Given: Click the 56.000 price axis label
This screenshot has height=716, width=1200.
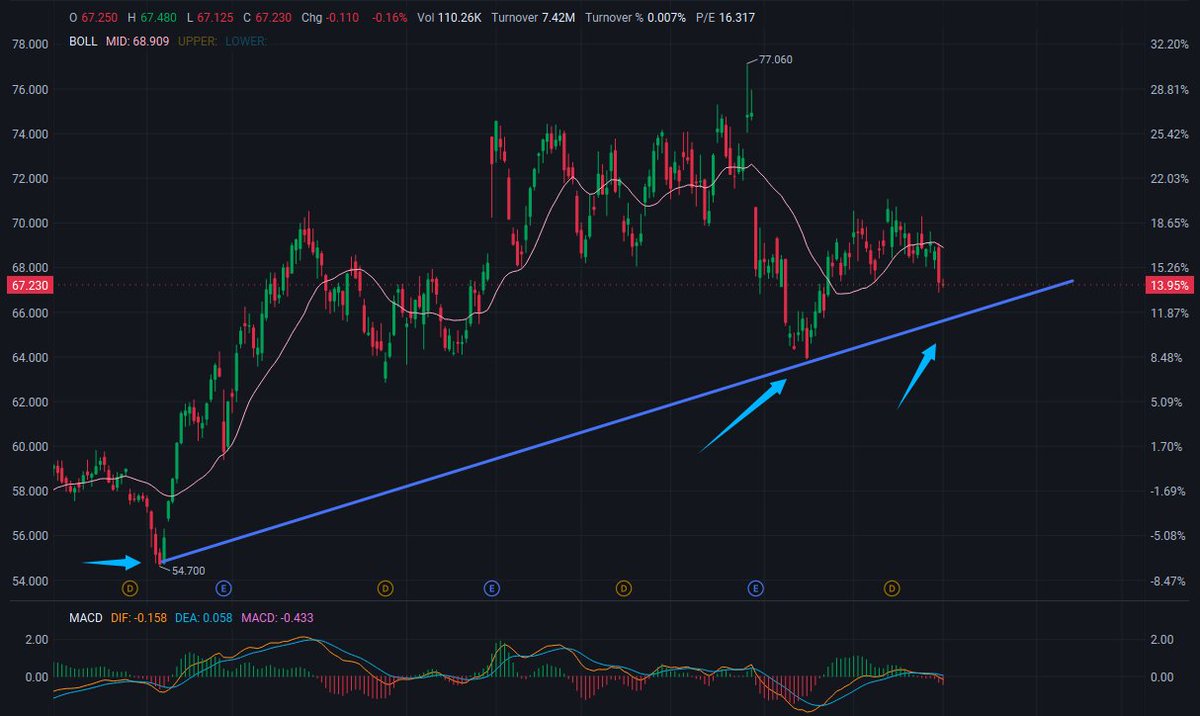Looking at the screenshot, I should tap(31, 536).
